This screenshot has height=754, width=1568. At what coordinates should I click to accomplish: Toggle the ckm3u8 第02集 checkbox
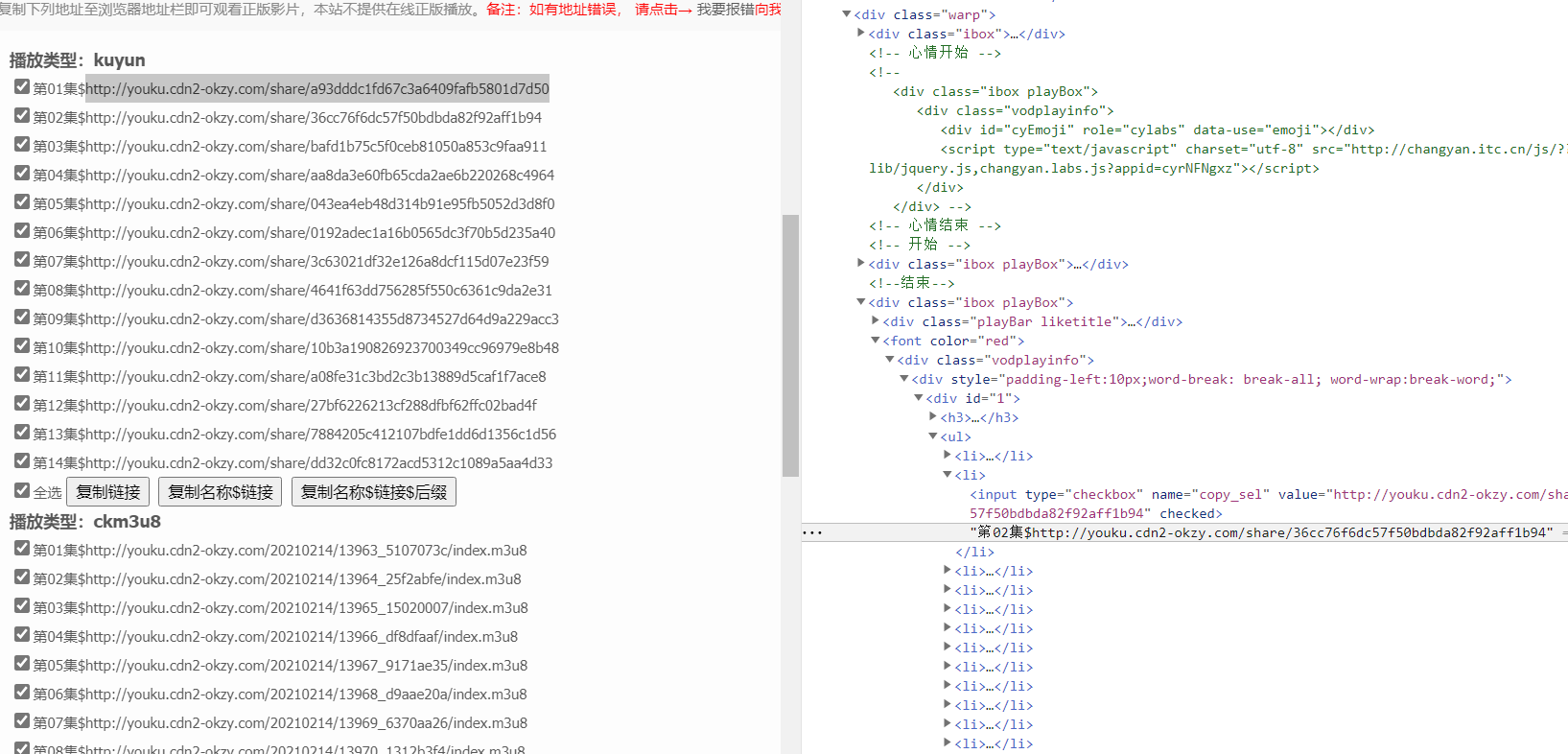pos(22,577)
